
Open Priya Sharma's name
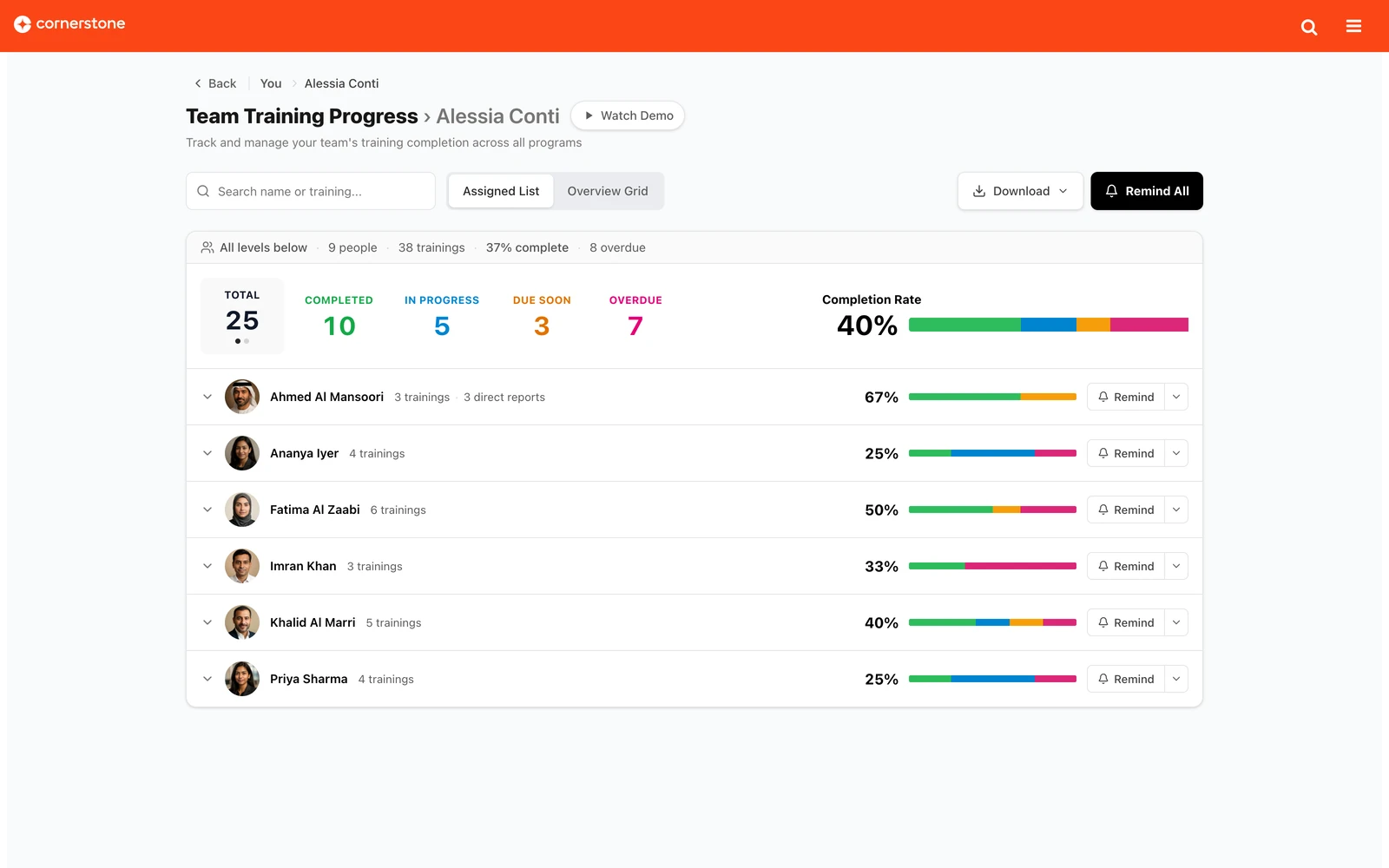(x=308, y=679)
